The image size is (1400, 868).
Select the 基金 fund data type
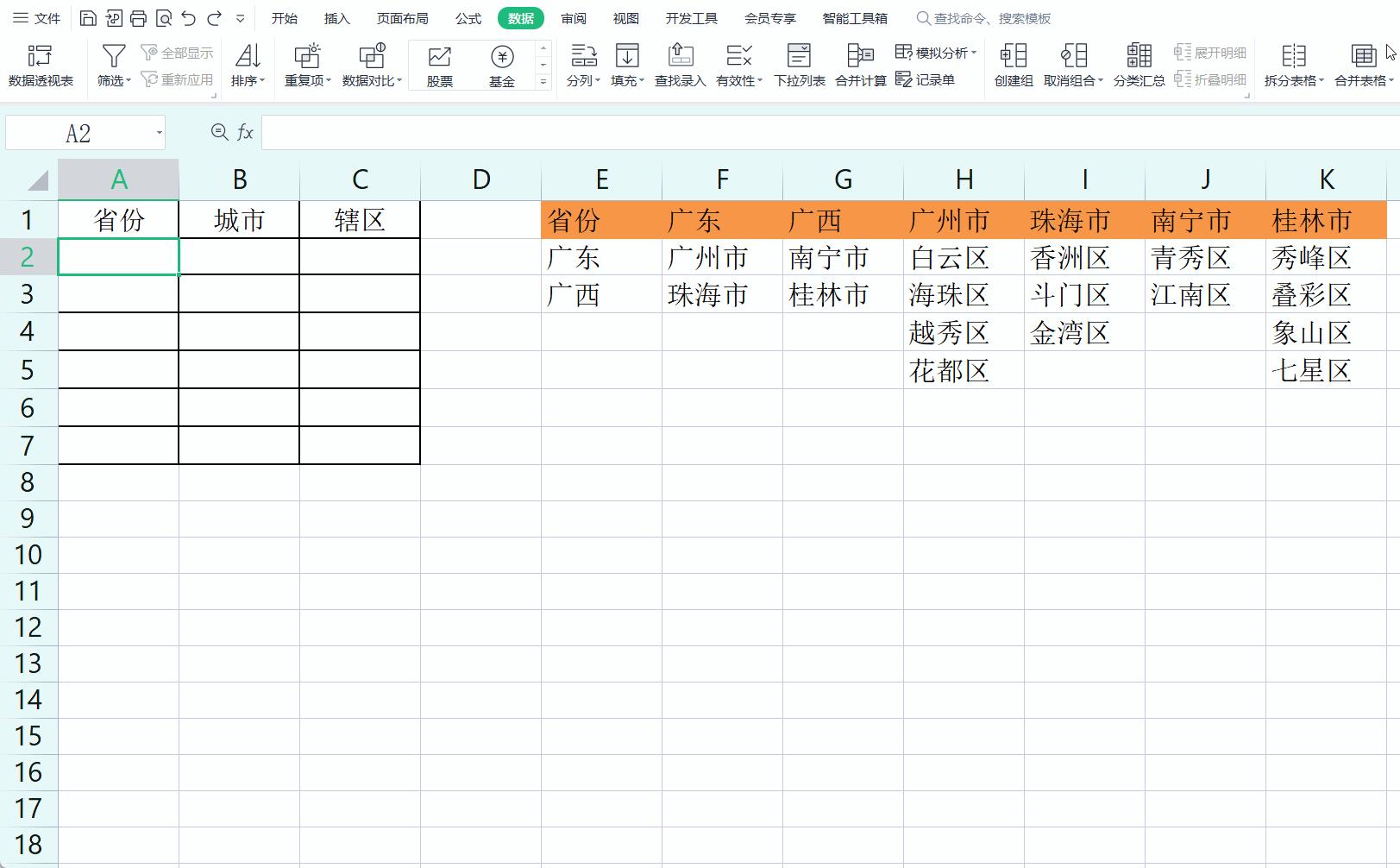pyautogui.click(x=502, y=66)
